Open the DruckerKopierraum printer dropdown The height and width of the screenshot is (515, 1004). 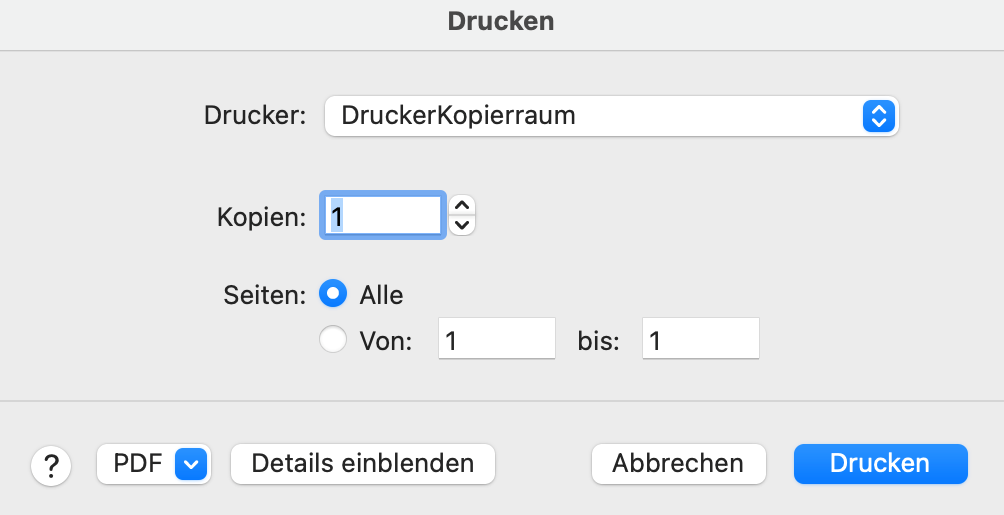tap(611, 116)
